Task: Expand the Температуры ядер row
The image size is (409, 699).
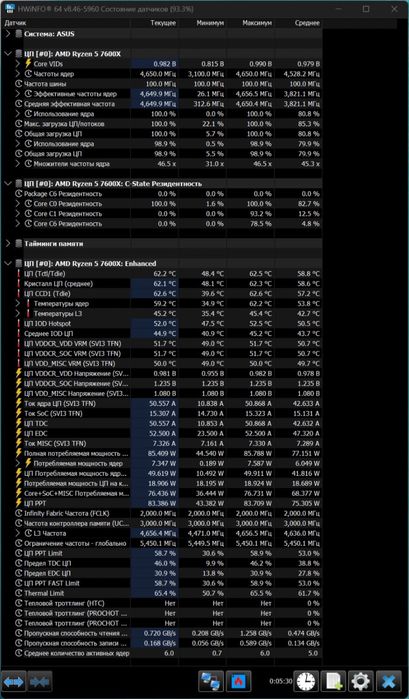Action: coord(17,304)
